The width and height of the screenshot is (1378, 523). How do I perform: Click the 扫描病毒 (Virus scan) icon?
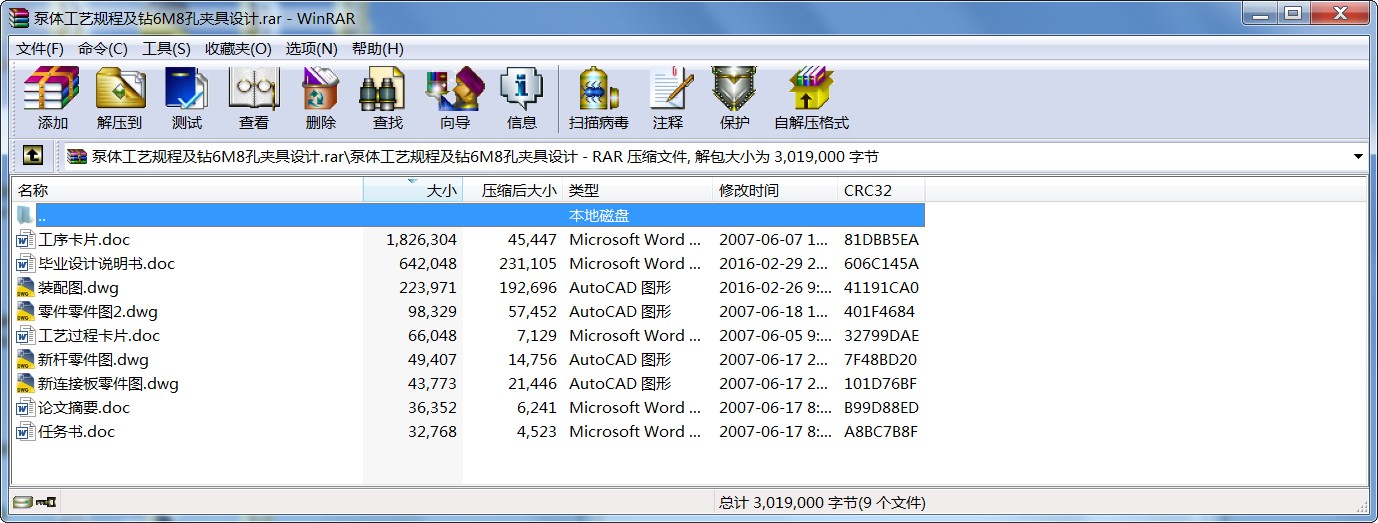tap(599, 97)
